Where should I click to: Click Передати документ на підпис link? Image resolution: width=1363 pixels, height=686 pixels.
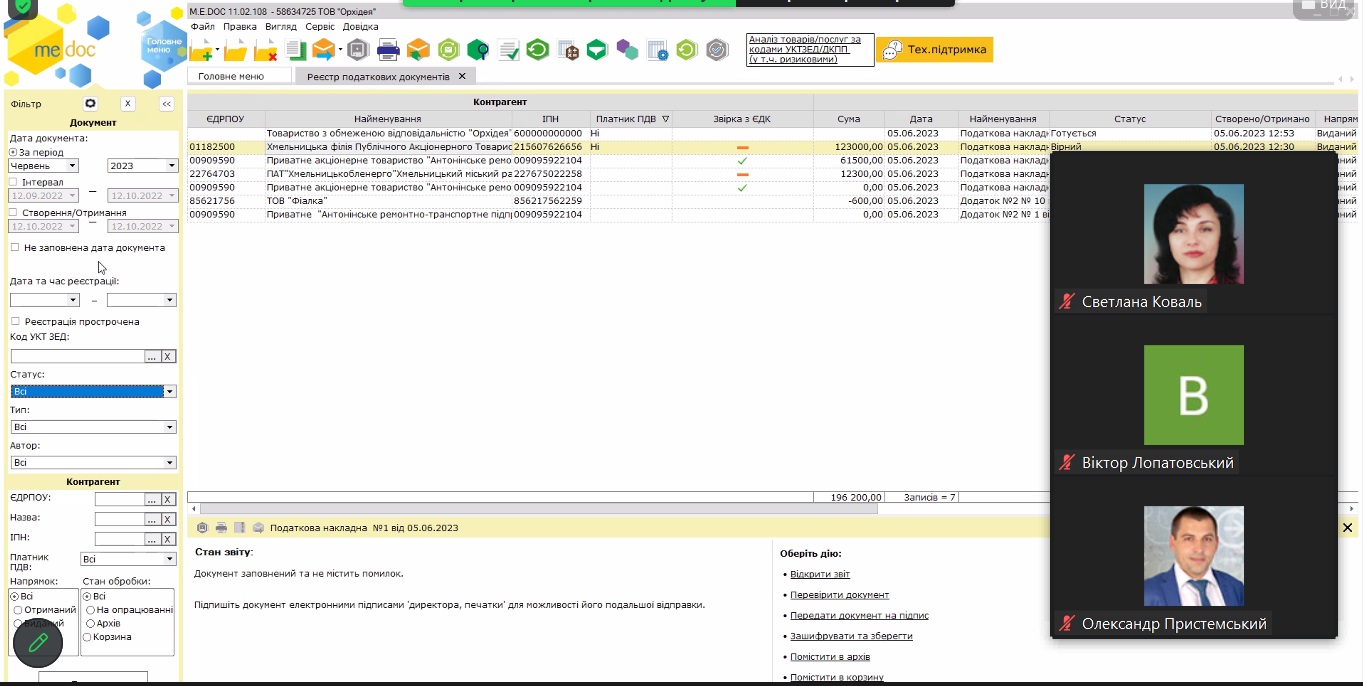pos(859,616)
